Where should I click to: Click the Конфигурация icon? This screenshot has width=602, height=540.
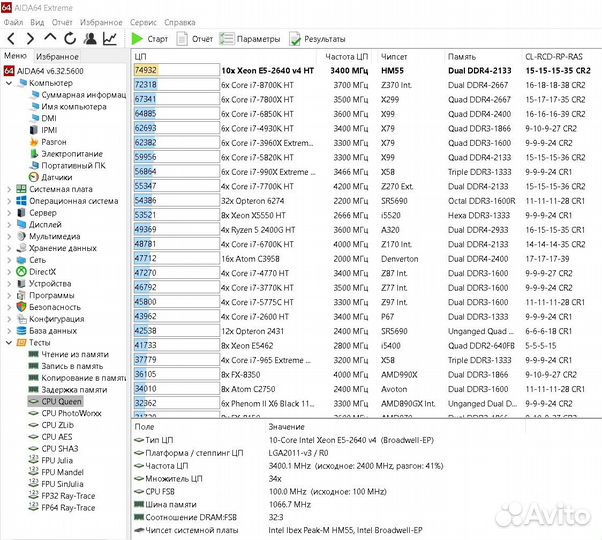[x=22, y=319]
